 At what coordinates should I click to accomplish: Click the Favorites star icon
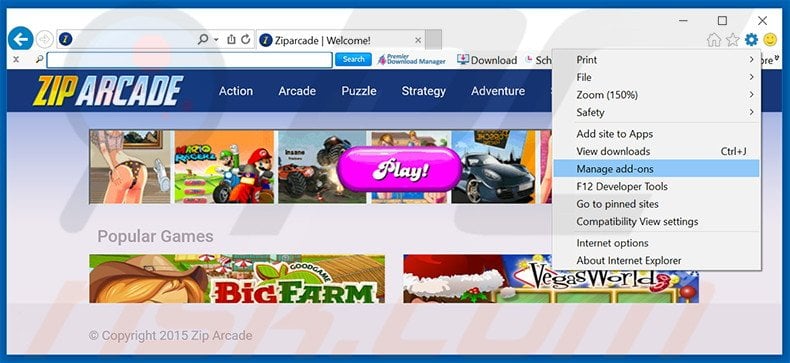[x=733, y=40]
